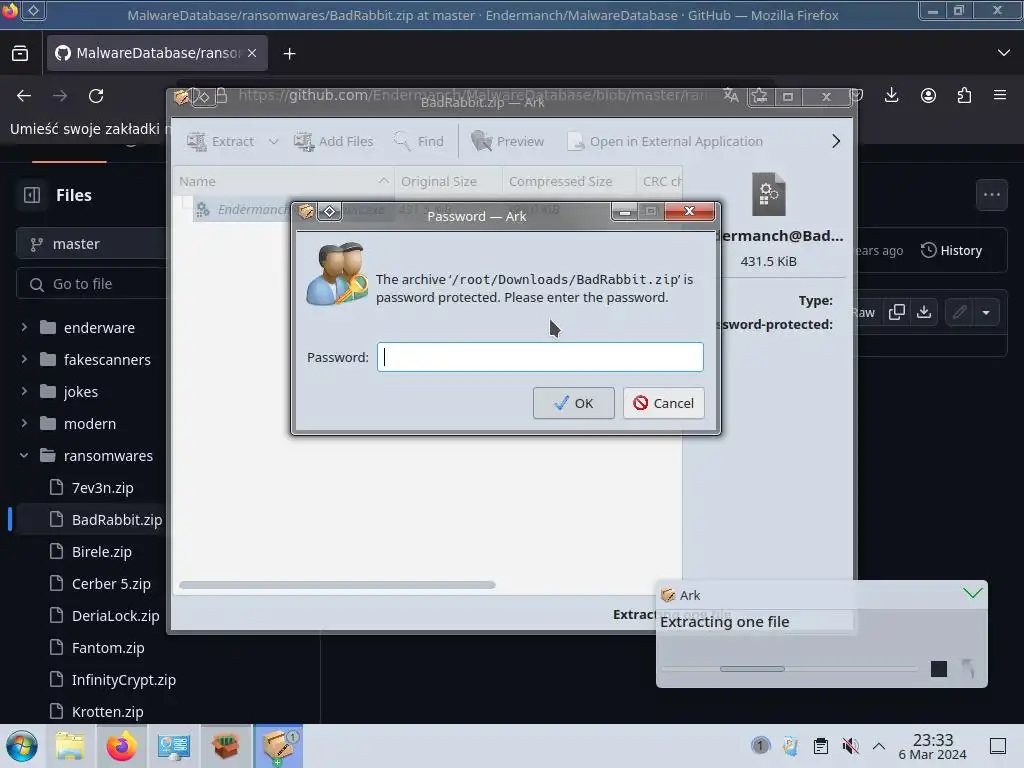Copy raw file icon on GitHub
This screenshot has width=1024, height=768.
click(897, 312)
